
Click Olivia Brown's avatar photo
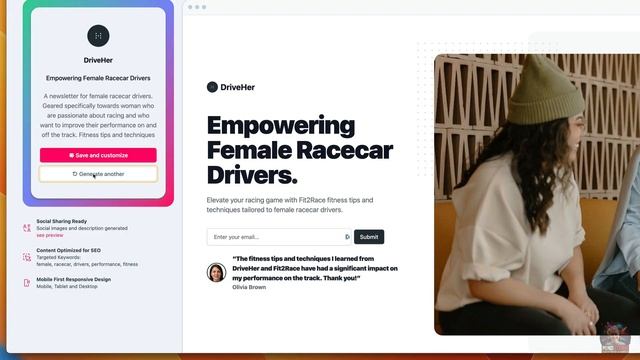click(x=216, y=272)
